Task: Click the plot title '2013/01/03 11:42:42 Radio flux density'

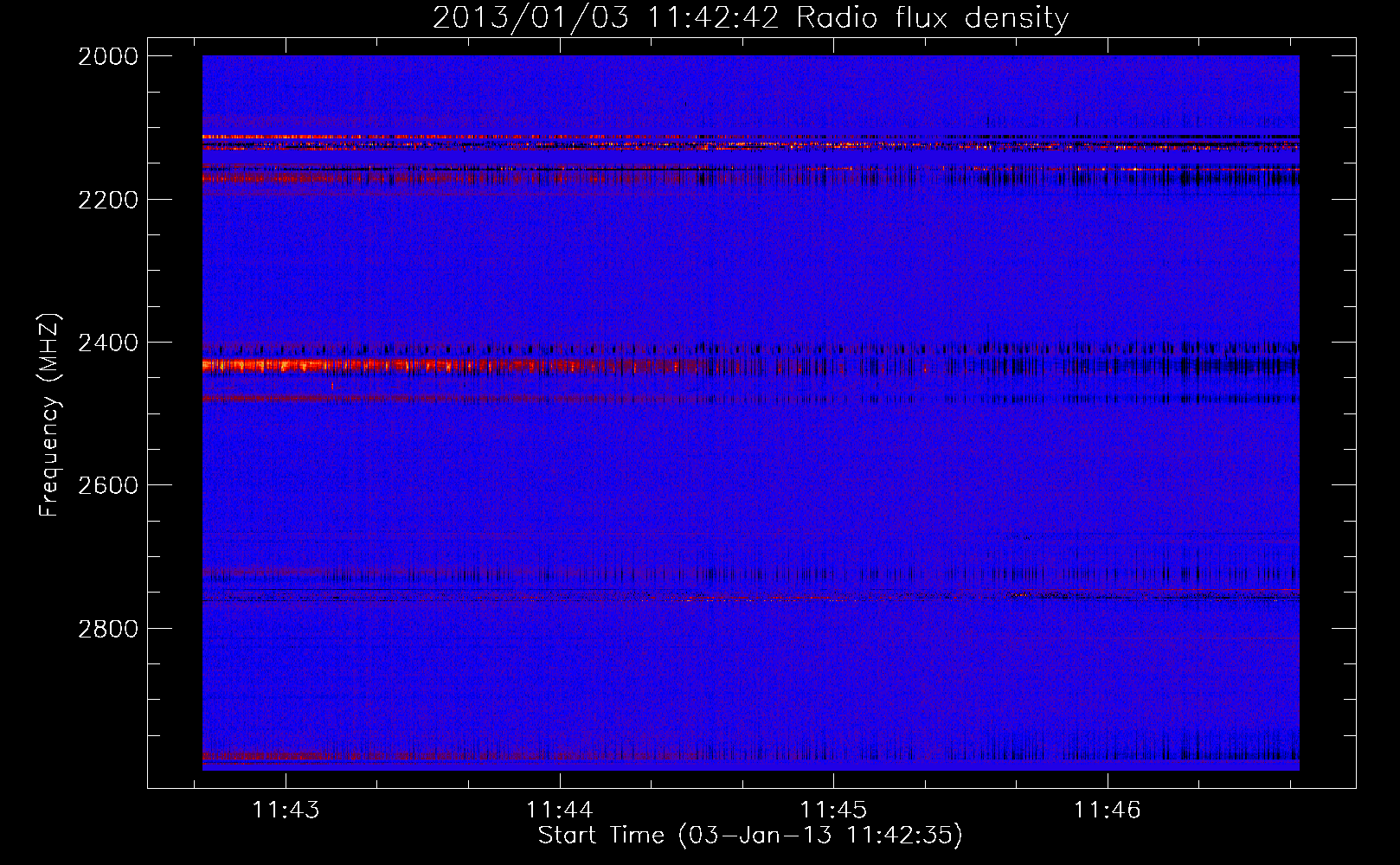Action: (x=750, y=17)
